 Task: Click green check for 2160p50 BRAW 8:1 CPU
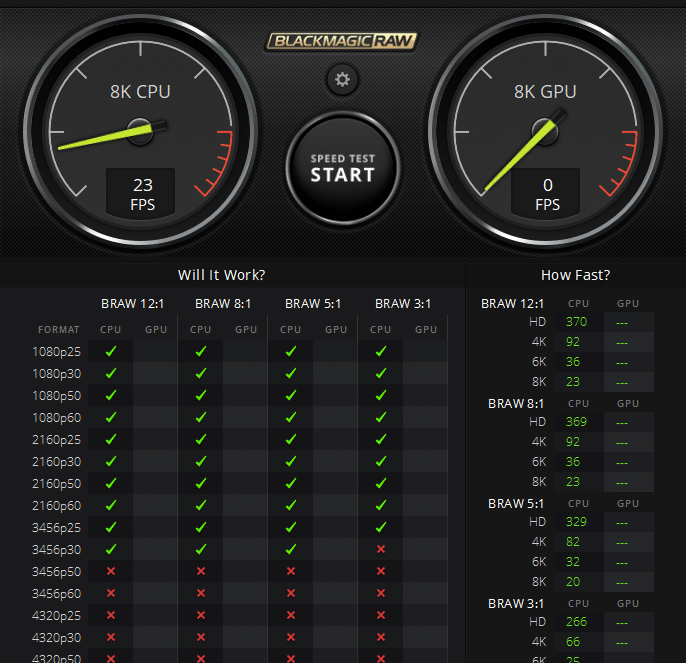(201, 483)
